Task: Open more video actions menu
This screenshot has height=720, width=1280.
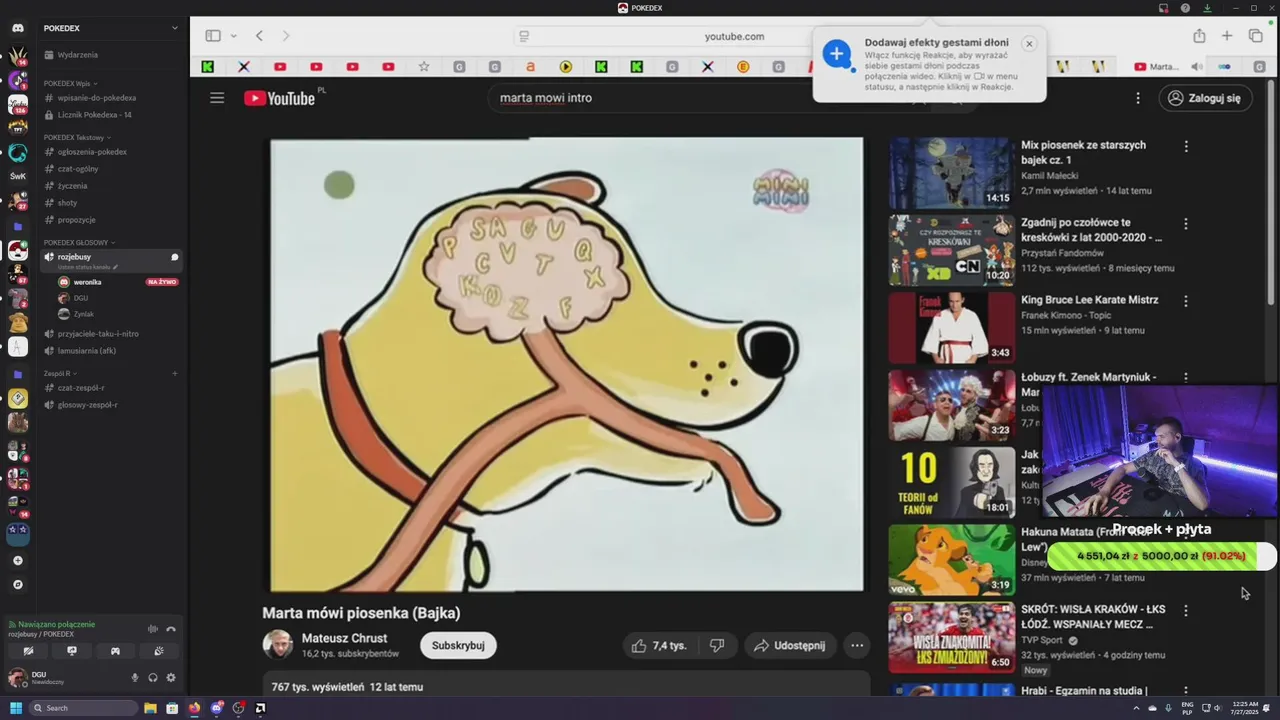Action: click(x=857, y=645)
